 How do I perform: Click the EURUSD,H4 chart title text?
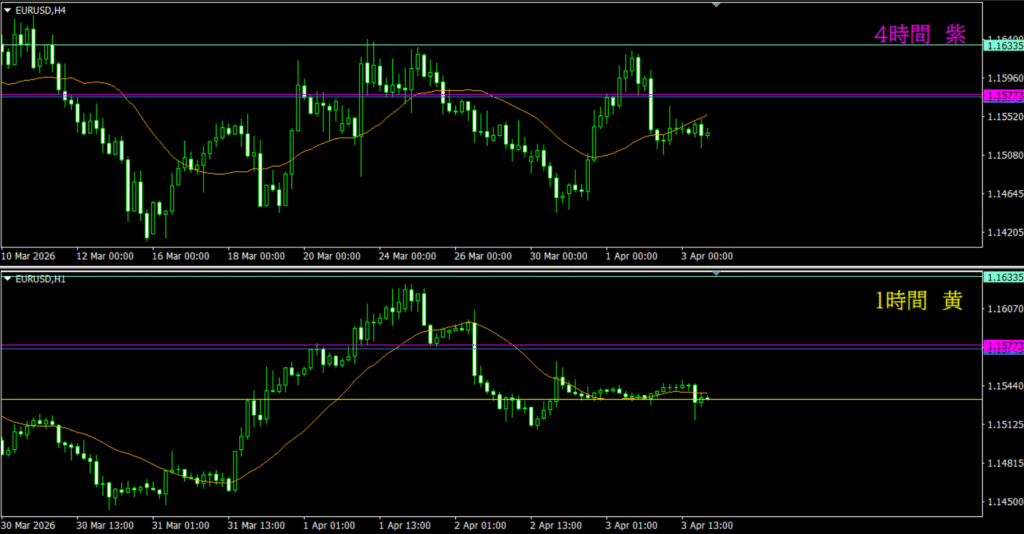point(42,11)
